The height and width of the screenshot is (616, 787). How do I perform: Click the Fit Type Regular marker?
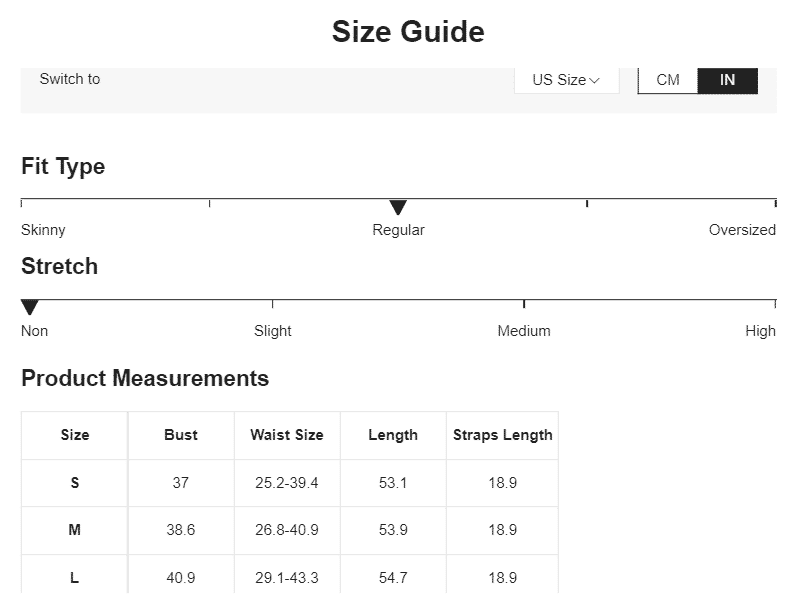pyautogui.click(x=398, y=207)
